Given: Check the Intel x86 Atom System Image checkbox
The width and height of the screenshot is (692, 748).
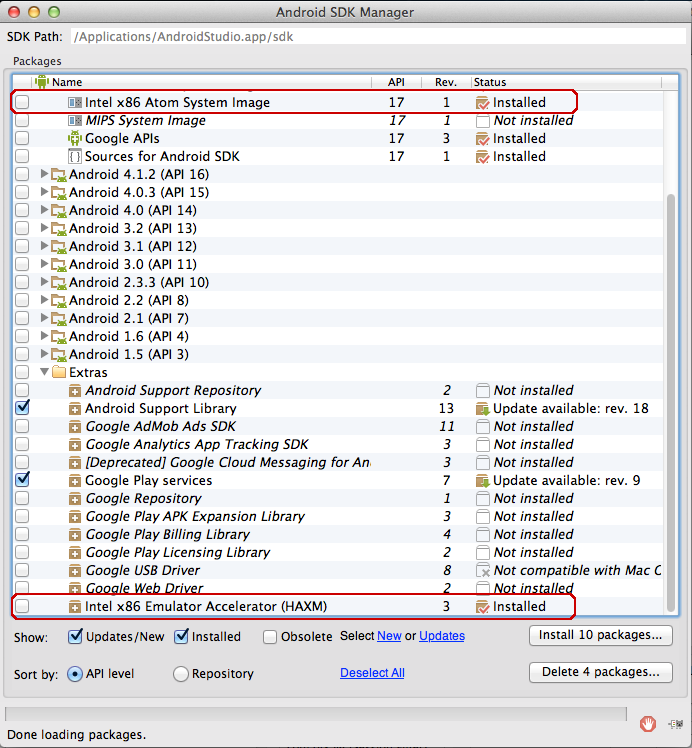Looking at the screenshot, I should (x=22, y=102).
